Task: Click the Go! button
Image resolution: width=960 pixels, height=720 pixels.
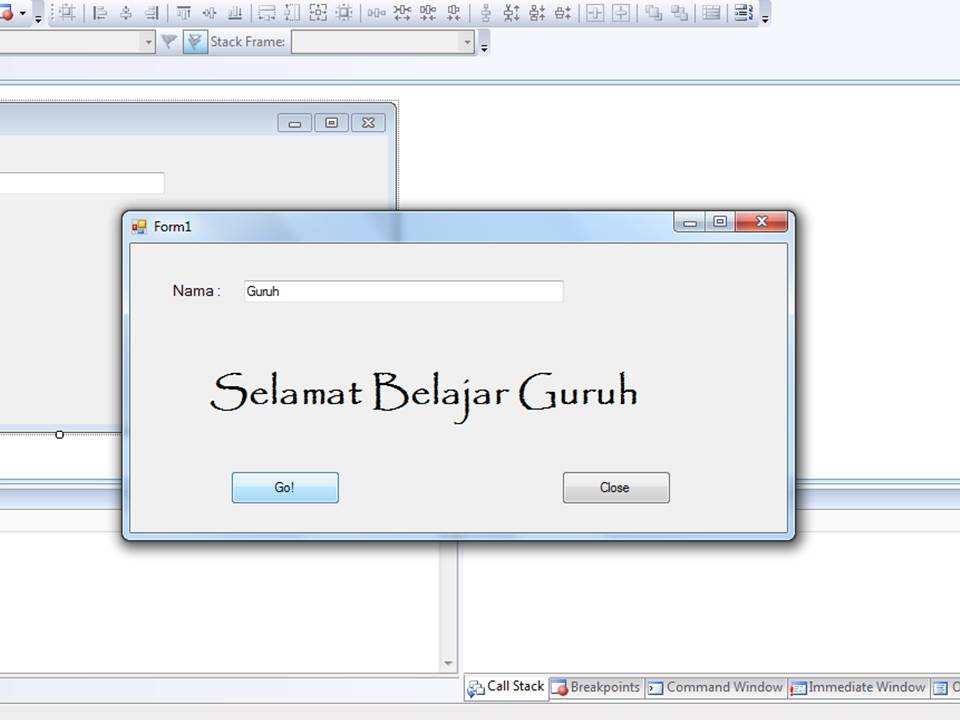Action: [285, 487]
